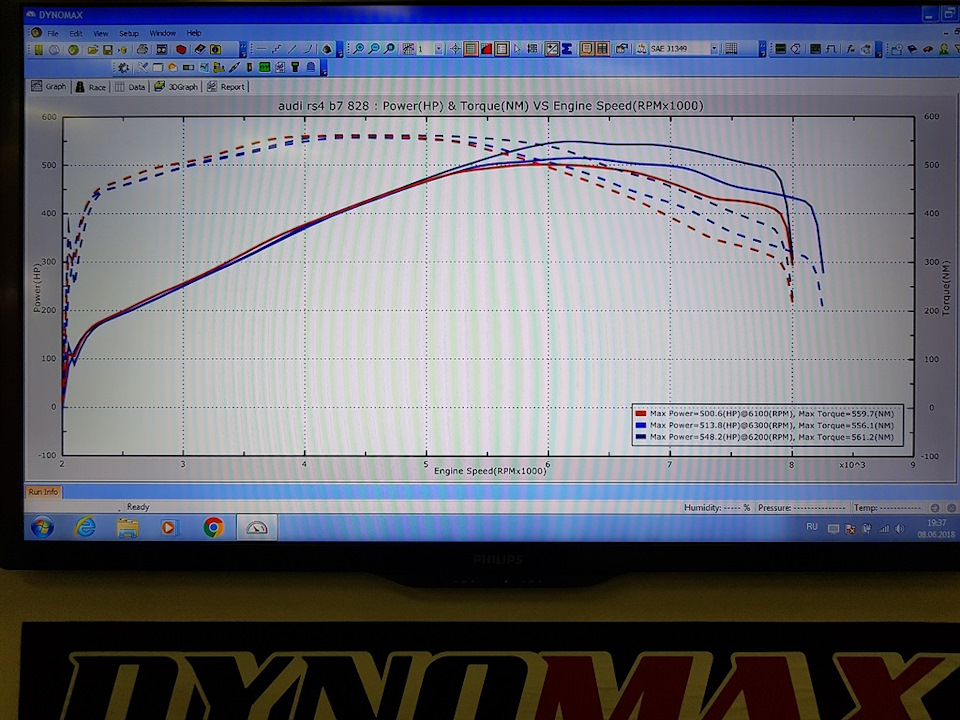Click the crossed tools wrench icon
This screenshot has height=720, width=960.
point(142,67)
